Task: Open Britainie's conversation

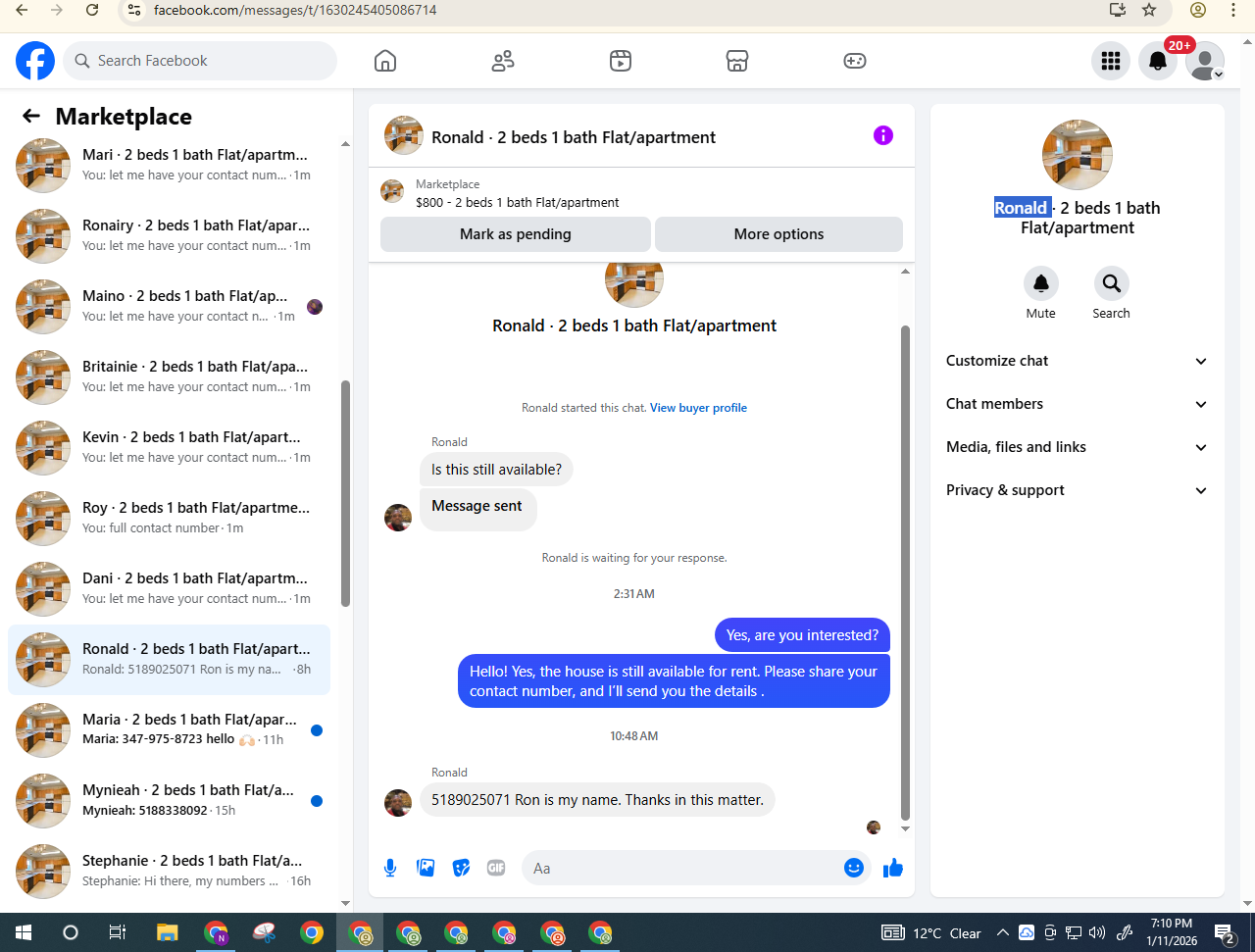Action: [169, 376]
